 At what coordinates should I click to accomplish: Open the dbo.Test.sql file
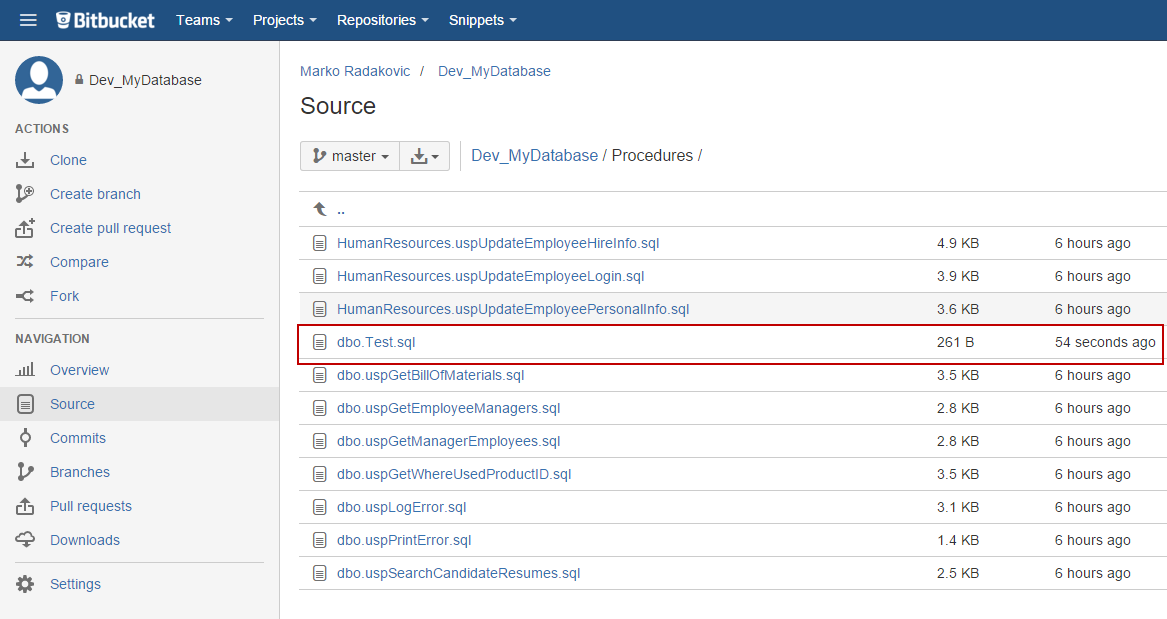pos(376,342)
